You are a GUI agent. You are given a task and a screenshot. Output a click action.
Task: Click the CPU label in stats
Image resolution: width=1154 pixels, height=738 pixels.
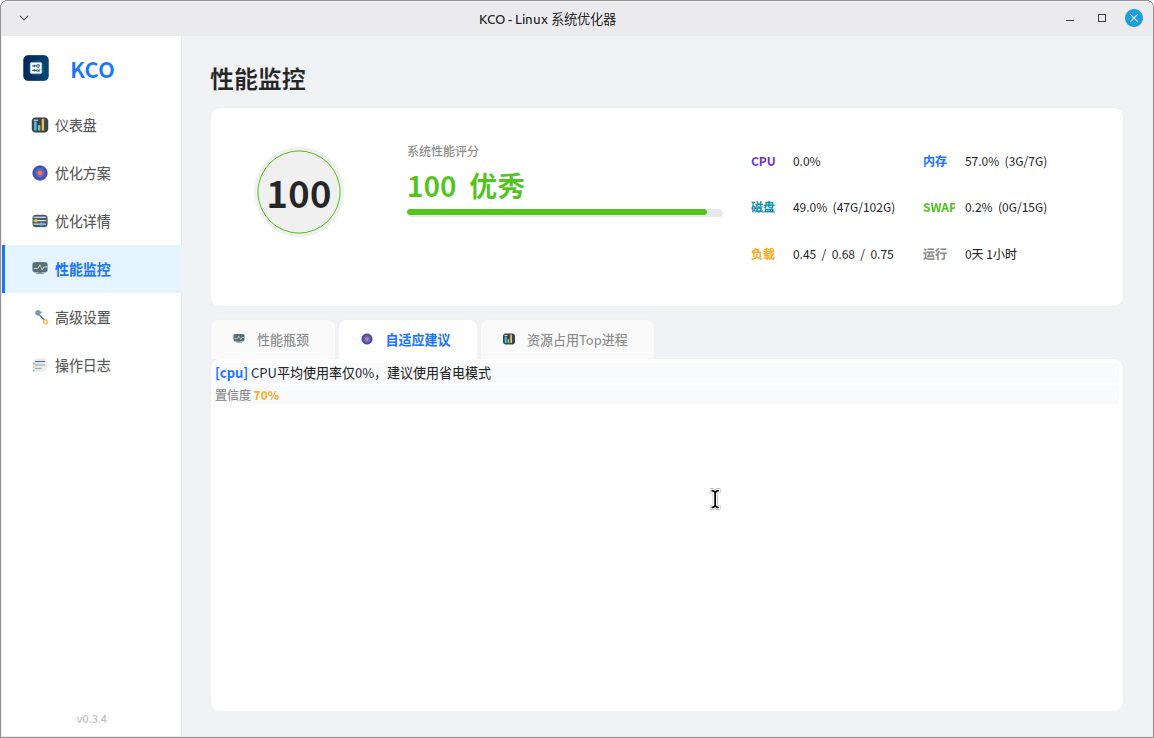763,161
